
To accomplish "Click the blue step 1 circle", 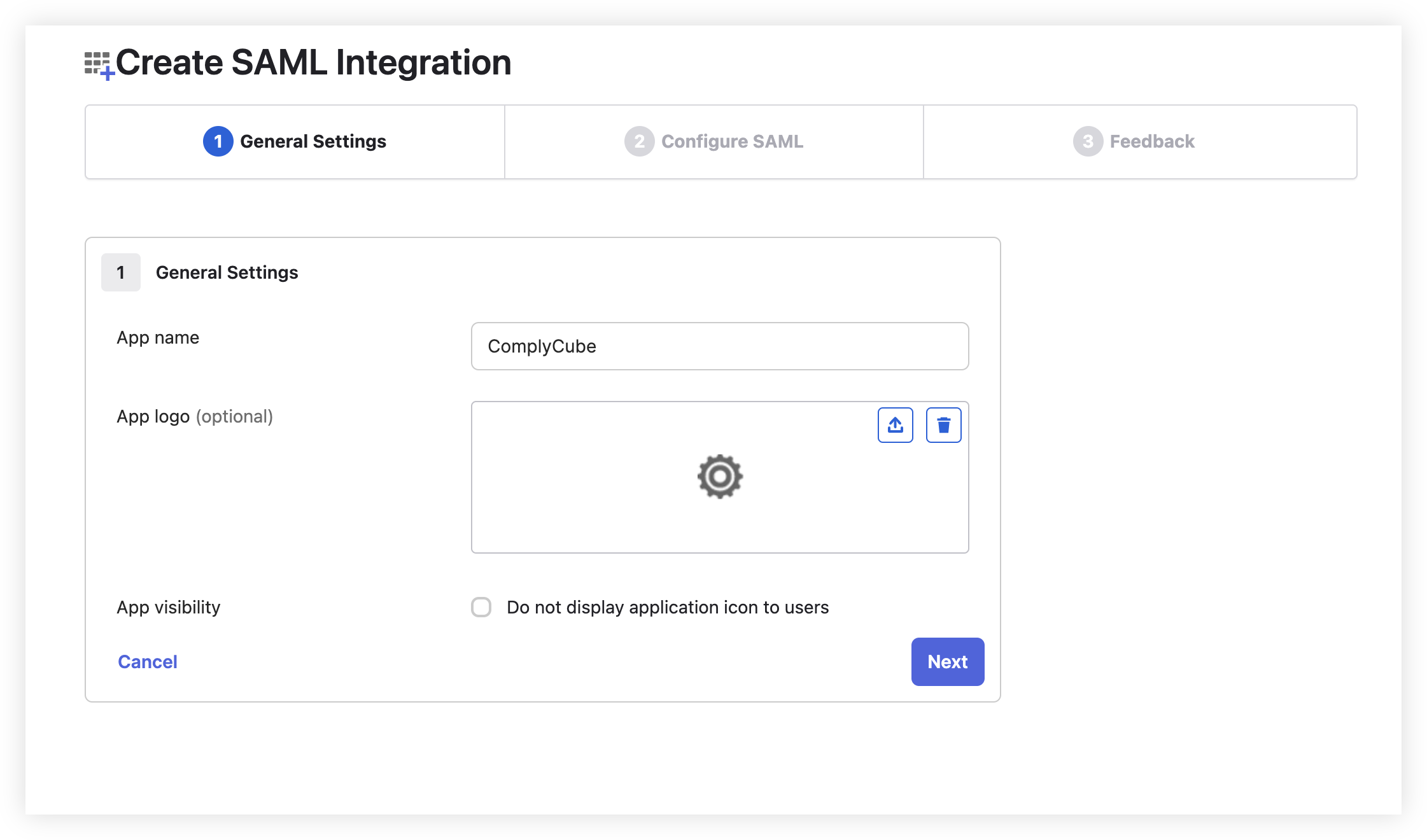I will tap(218, 141).
